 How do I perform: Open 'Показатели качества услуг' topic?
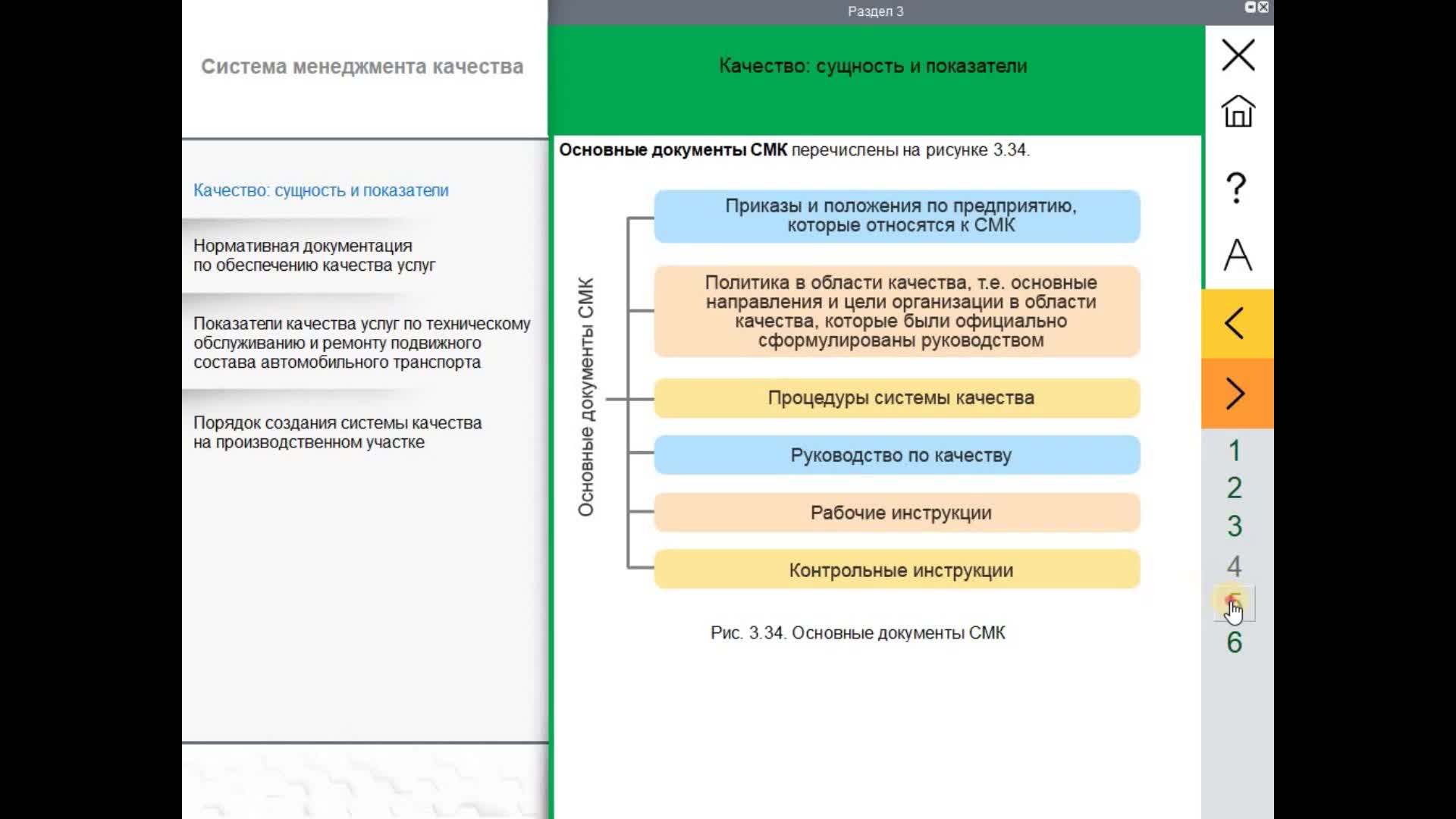[362, 343]
